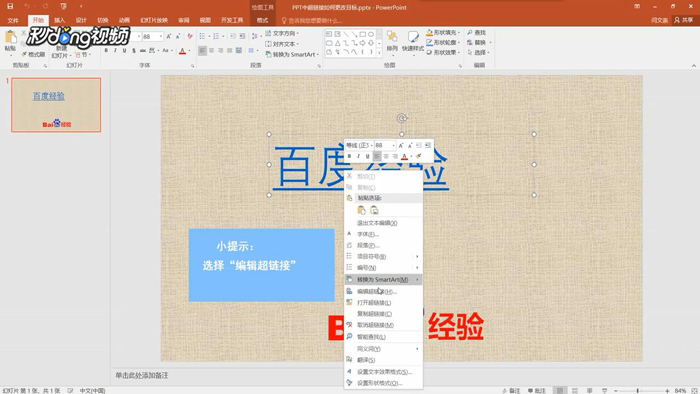This screenshot has height=394, width=700.
Task: Open the ribbon font size 88 dropdown
Action: 161,36
